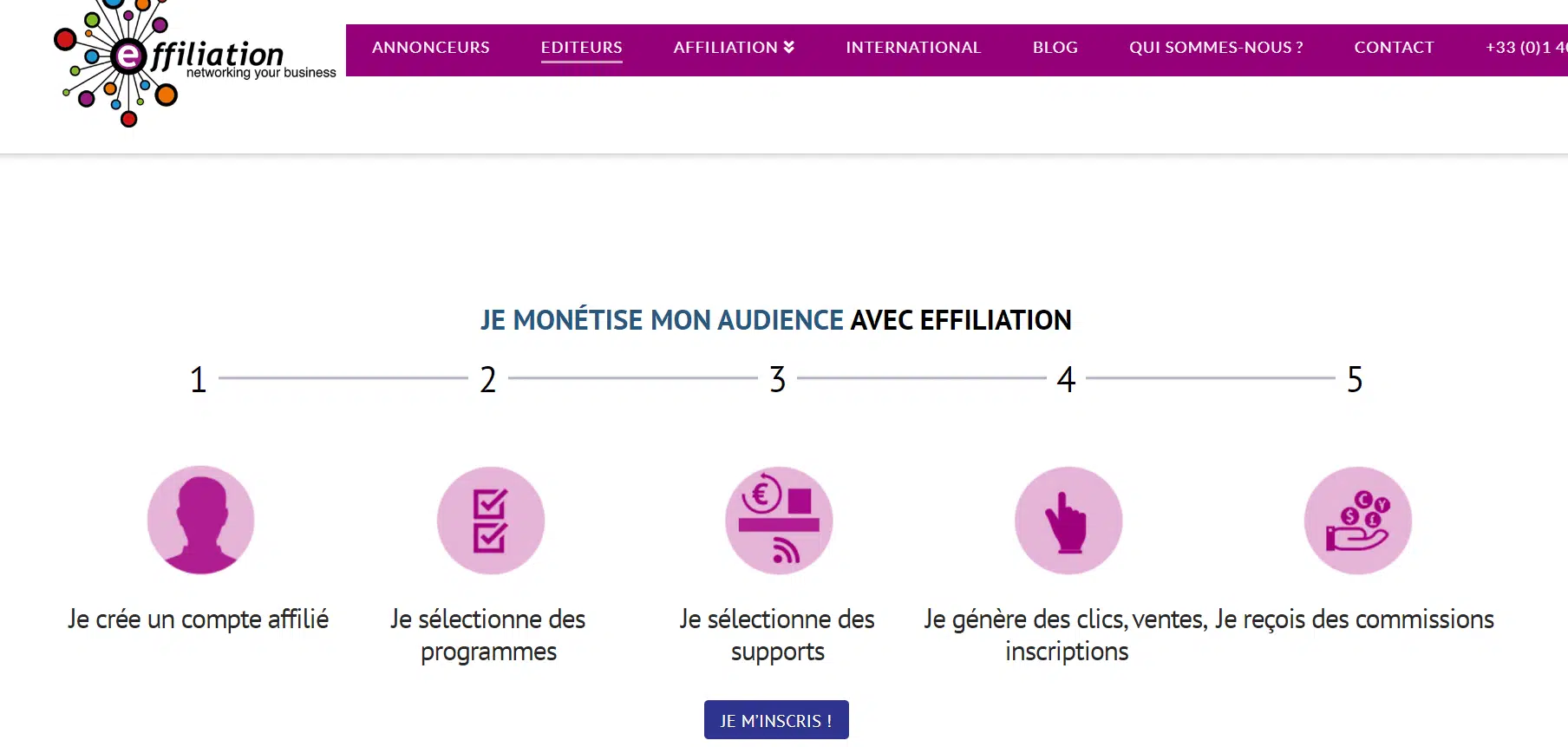Open Qui sommes-nous page
This screenshot has height=747, width=1568.
point(1216,48)
